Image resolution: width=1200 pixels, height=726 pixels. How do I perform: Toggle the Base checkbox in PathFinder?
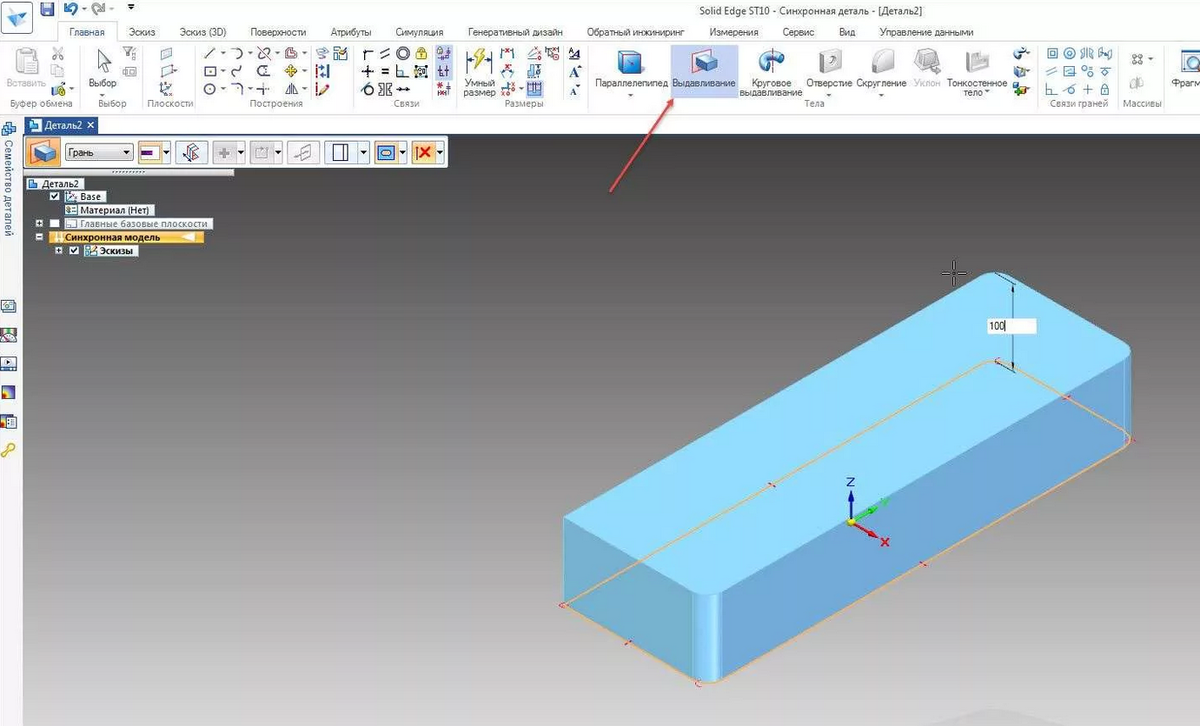pyautogui.click(x=55, y=197)
